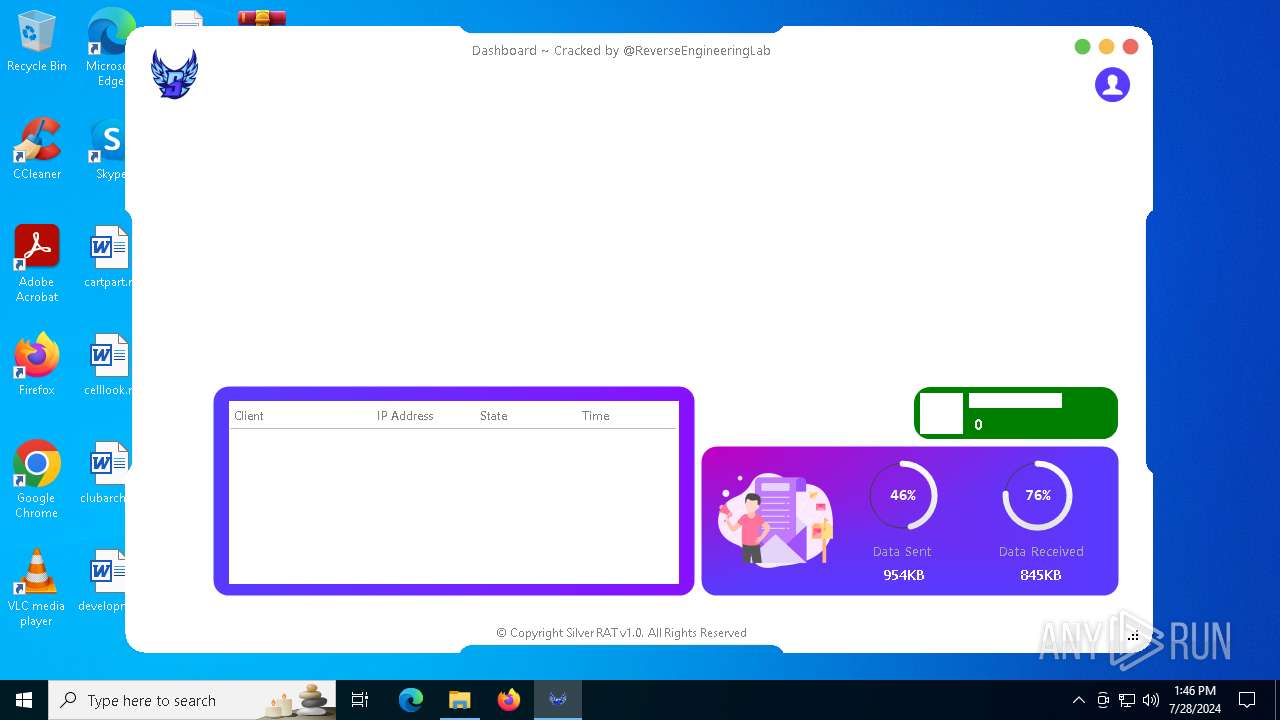Open the notification center icon

1247,700
